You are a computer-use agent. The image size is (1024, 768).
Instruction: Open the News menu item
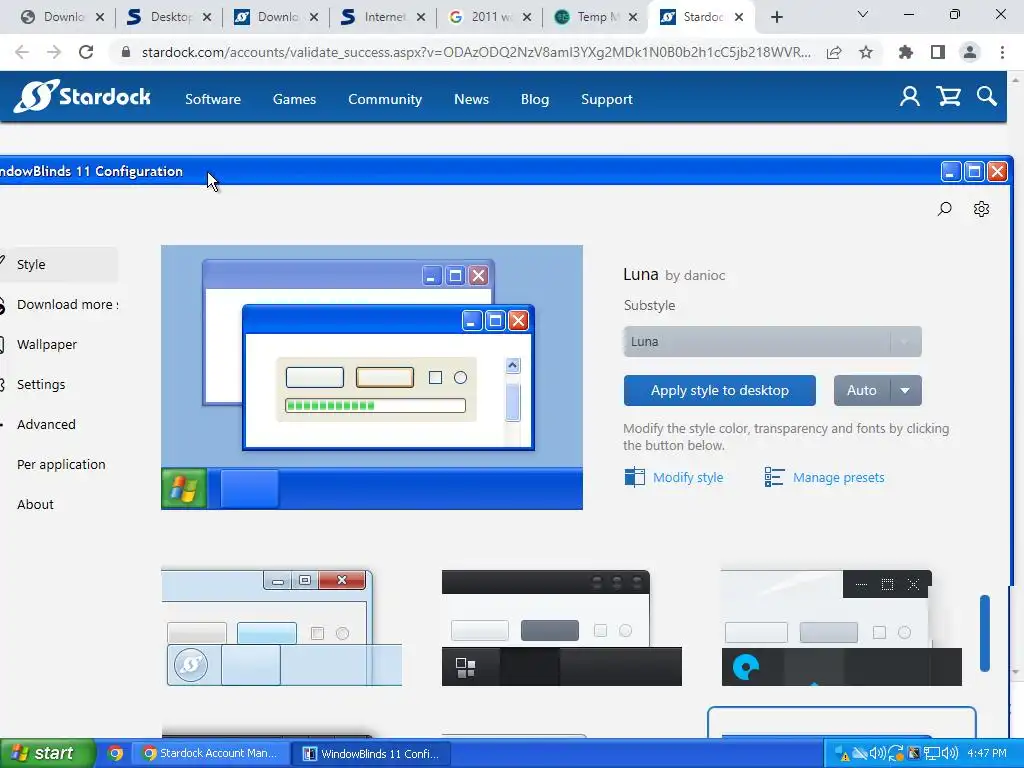click(x=471, y=99)
